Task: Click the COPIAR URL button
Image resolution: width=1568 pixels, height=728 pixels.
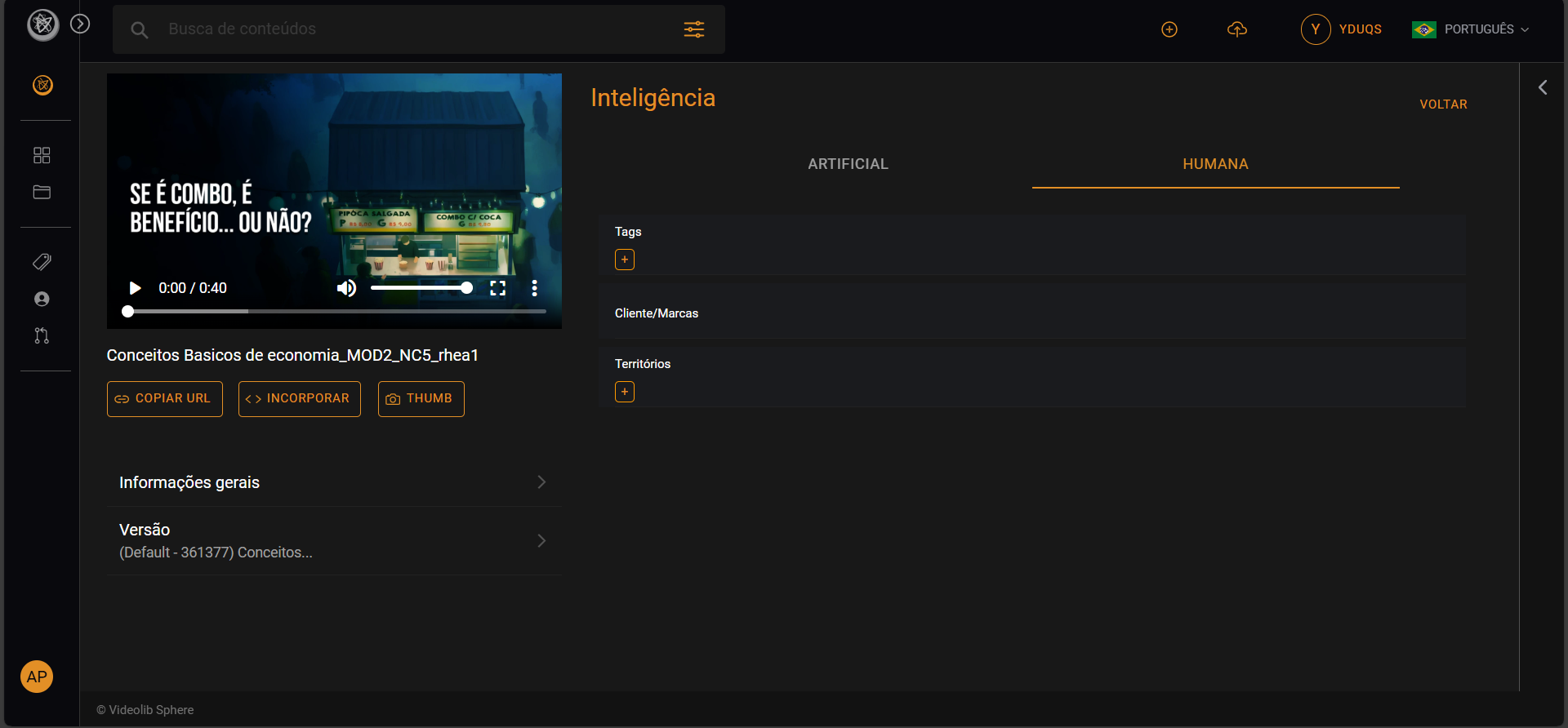Action: point(165,399)
